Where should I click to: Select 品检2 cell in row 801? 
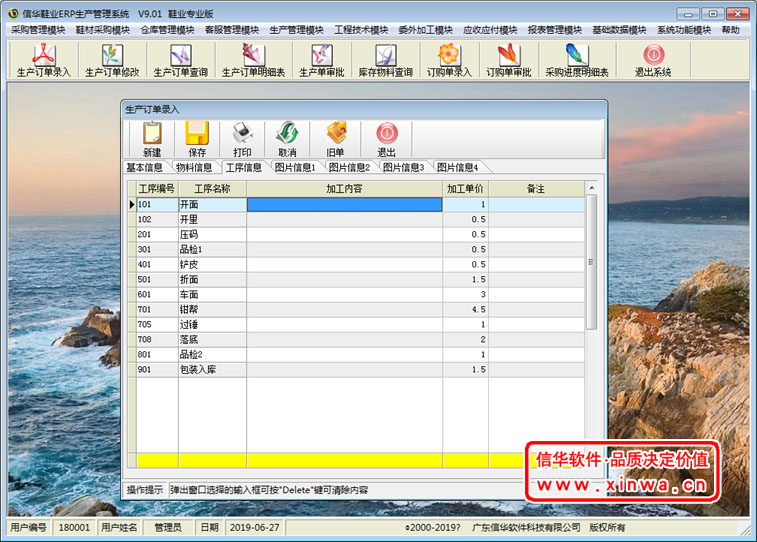click(x=212, y=354)
